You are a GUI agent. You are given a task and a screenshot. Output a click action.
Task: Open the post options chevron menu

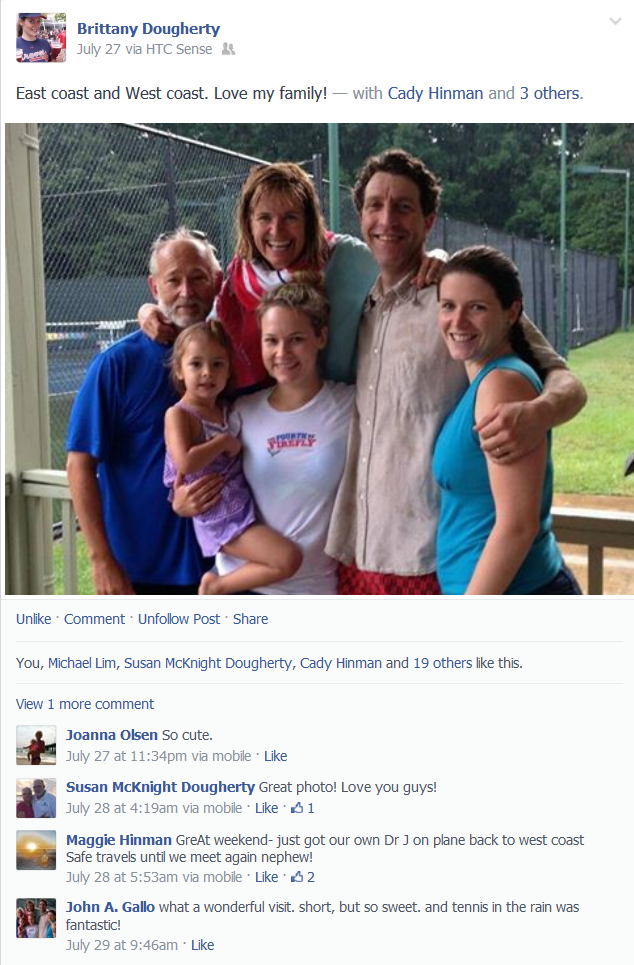pyautogui.click(x=614, y=22)
